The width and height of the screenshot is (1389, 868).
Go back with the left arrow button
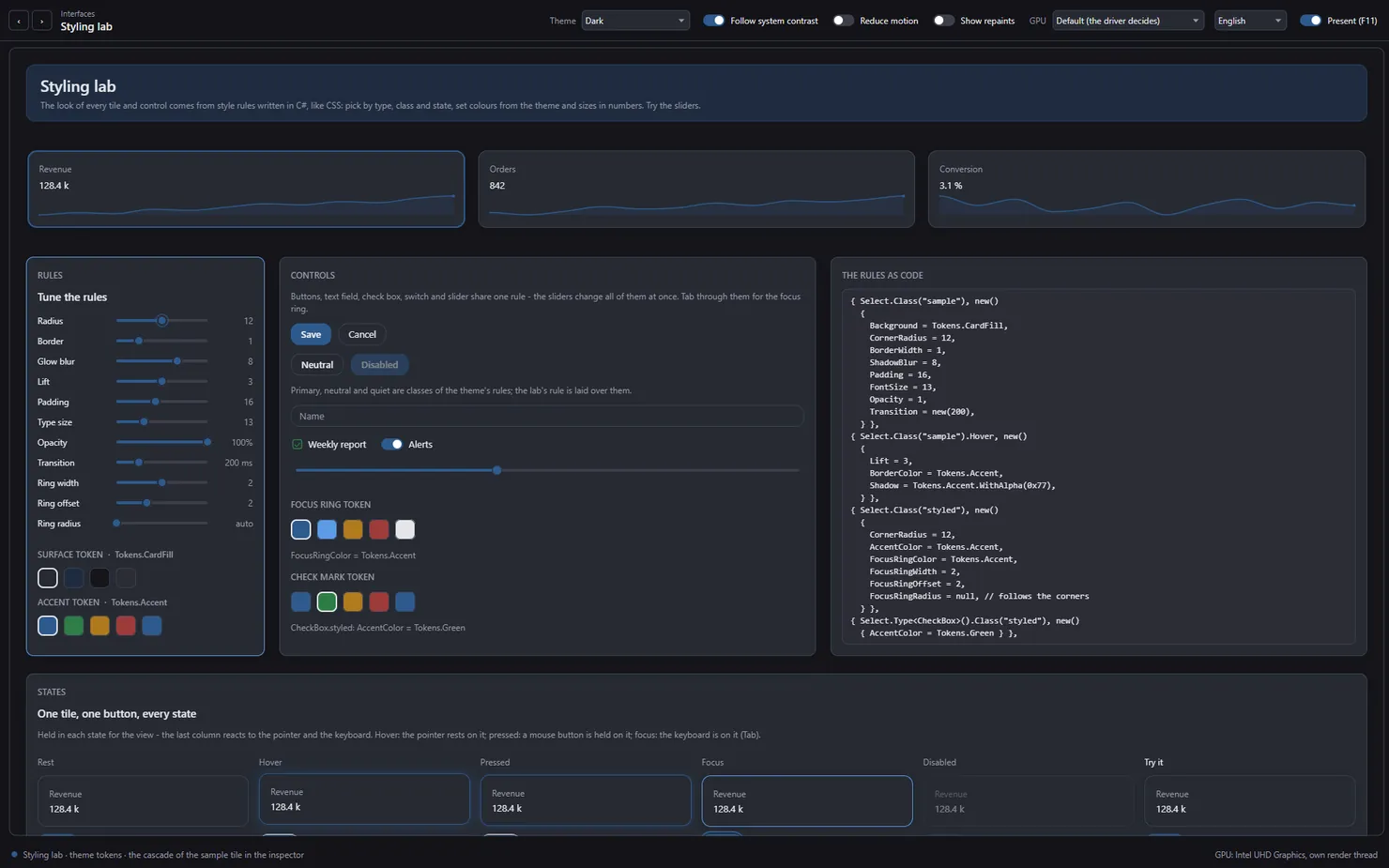point(19,20)
